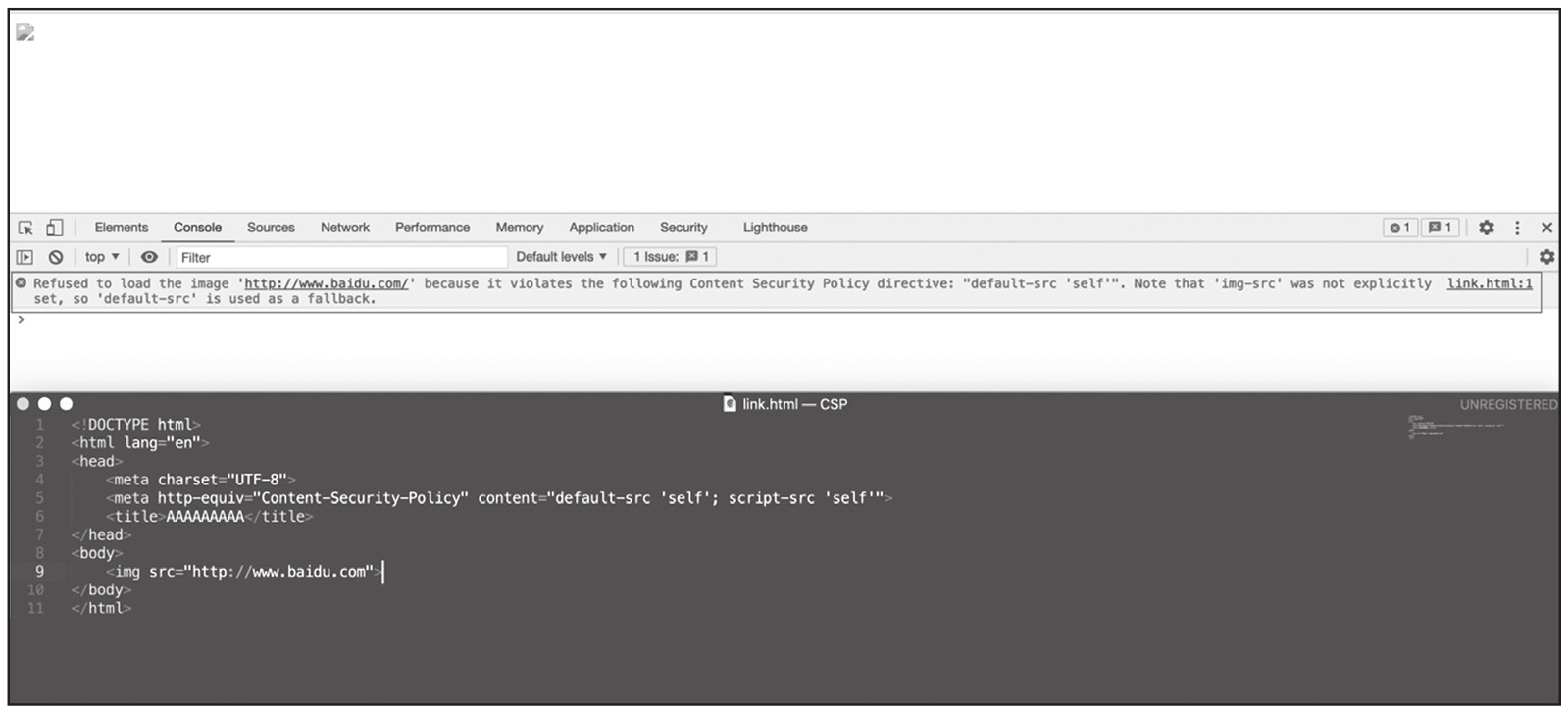The image size is (1568, 712).
Task: Open the Lighthouse tab
Action: click(x=775, y=228)
